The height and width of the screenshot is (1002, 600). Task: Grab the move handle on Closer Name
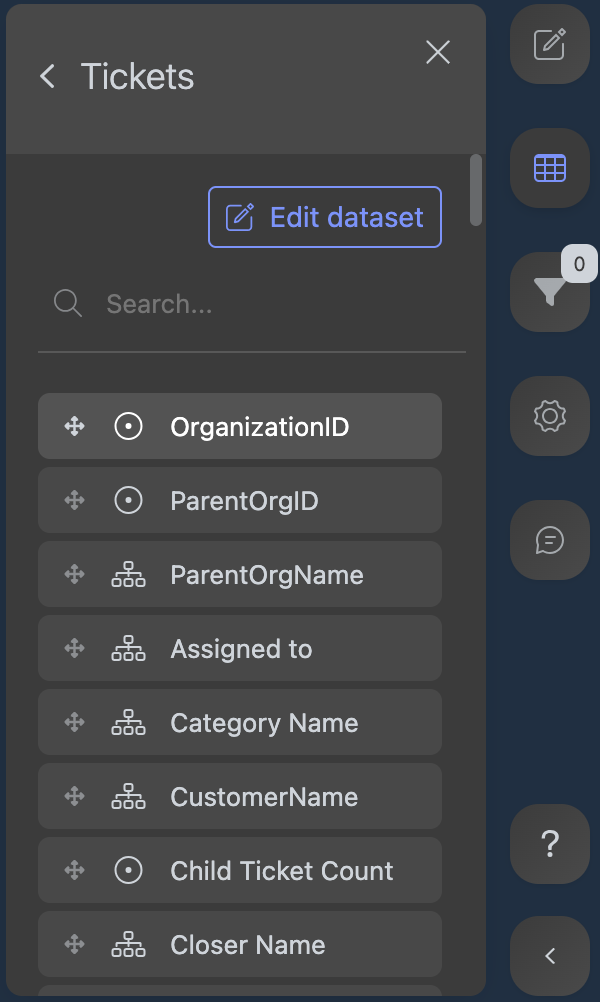pyautogui.click(x=75, y=944)
